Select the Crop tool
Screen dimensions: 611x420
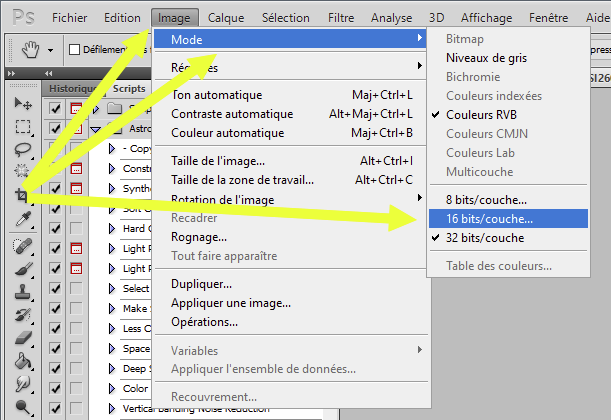pos(22,194)
